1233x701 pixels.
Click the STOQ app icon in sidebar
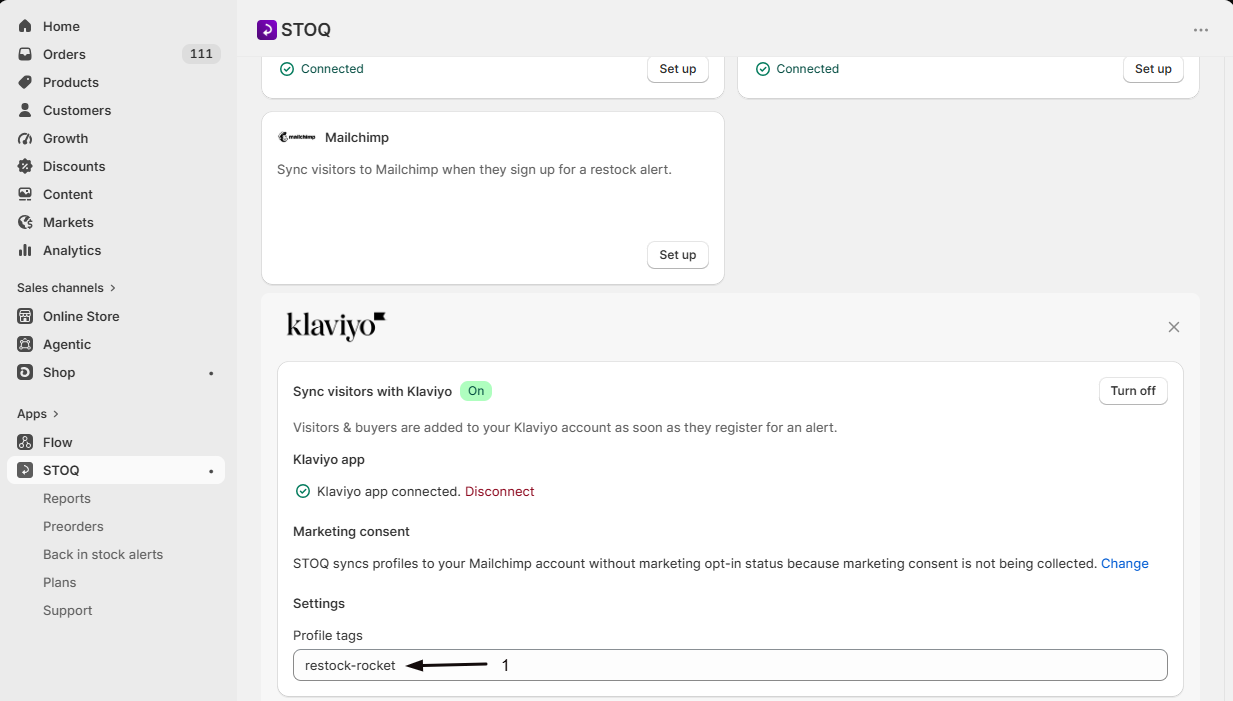[25, 470]
